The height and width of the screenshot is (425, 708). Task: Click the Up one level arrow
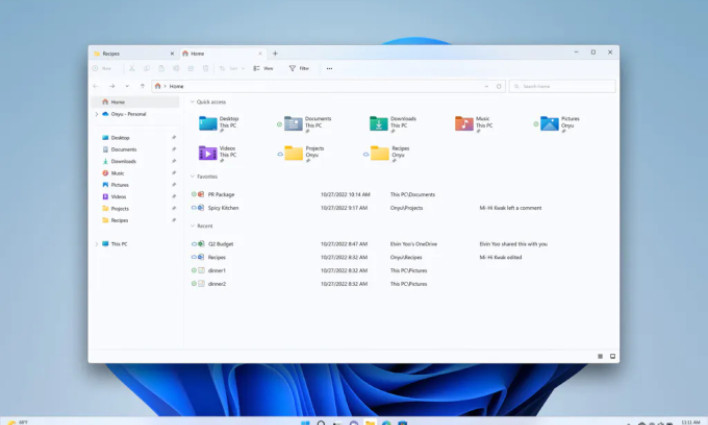point(142,86)
